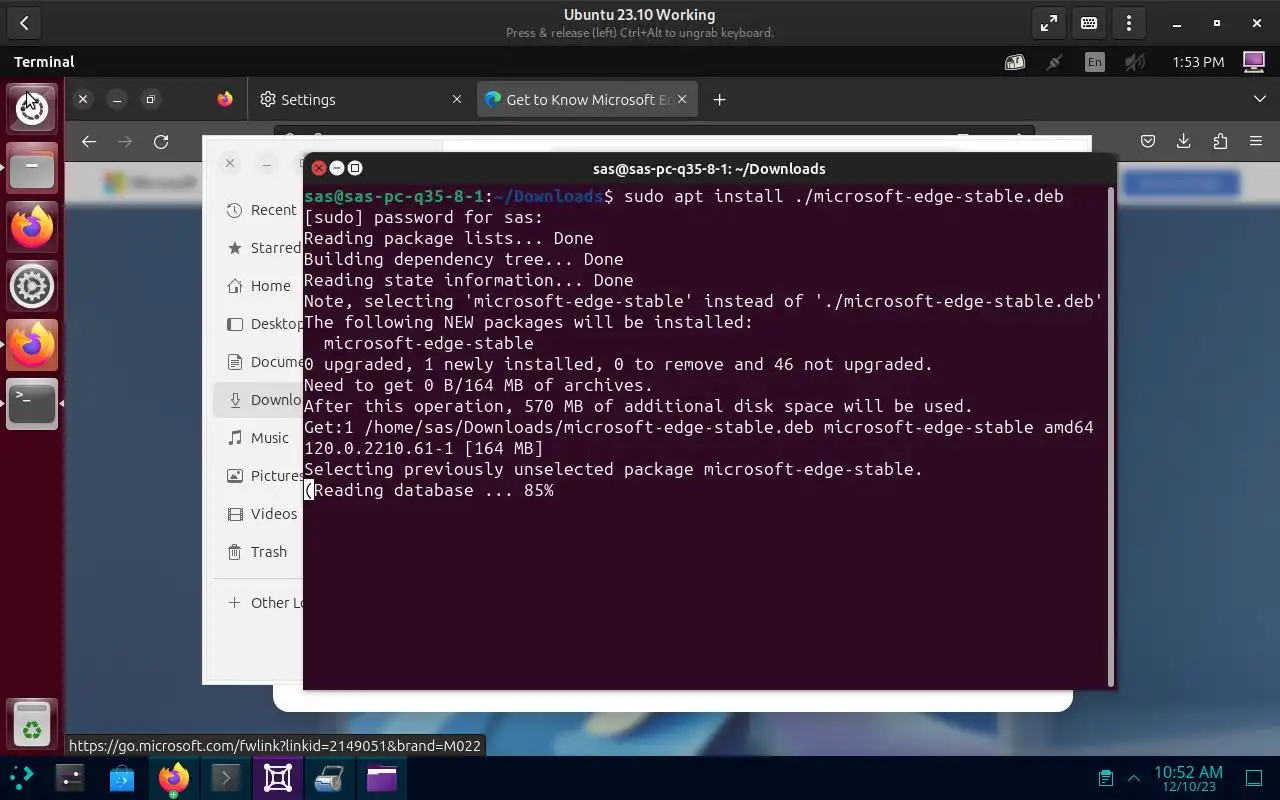
Task: Open the gear startup settings dock icon
Action: pyautogui.click(x=32, y=286)
